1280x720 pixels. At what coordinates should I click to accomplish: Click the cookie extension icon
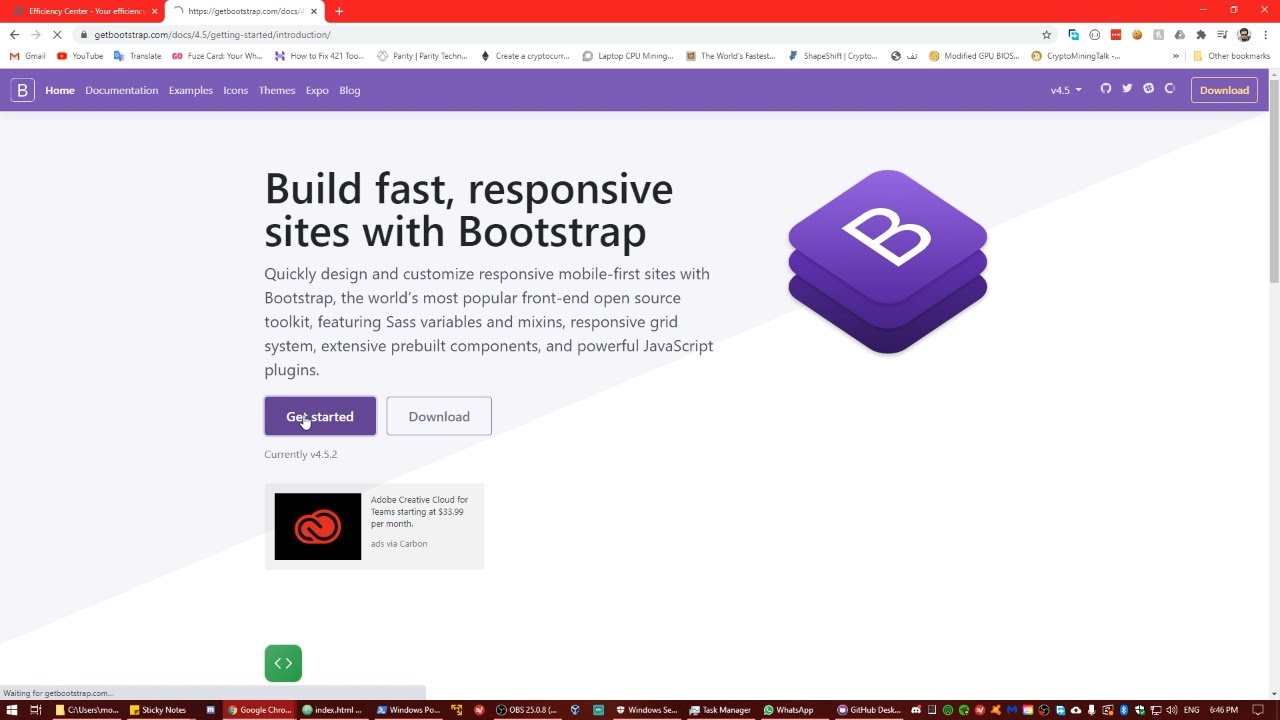coord(1137,34)
